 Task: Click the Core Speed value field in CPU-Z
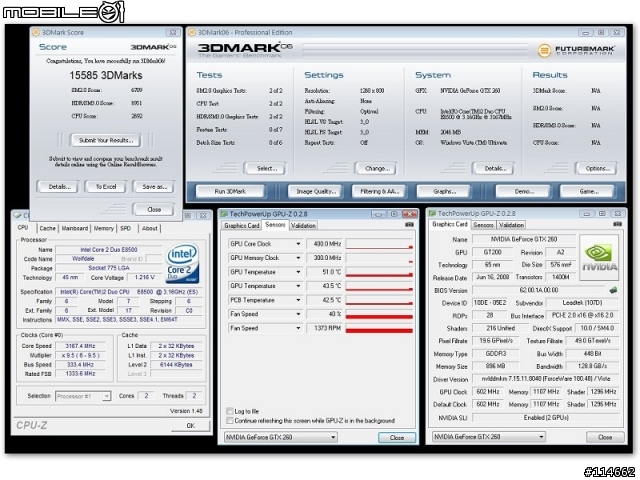coord(80,346)
